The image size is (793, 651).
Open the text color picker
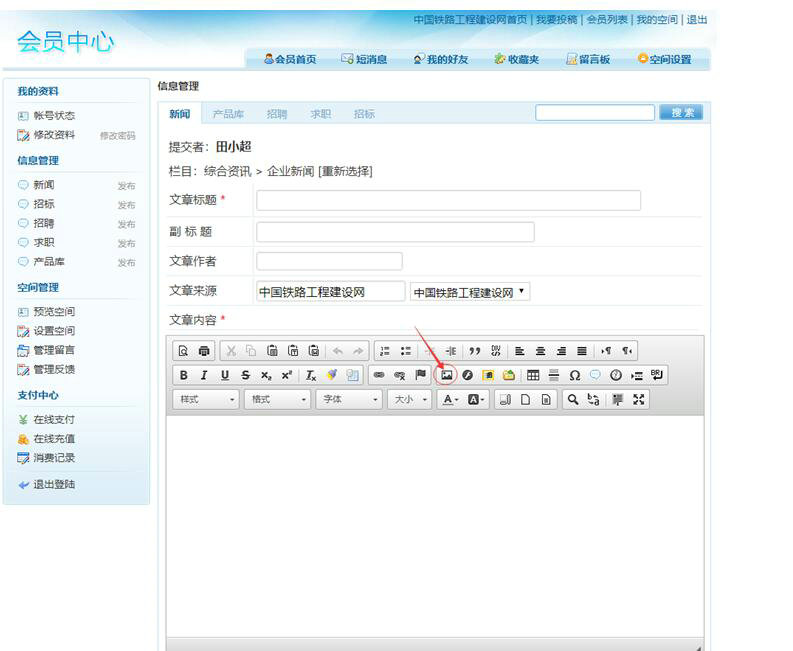[x=450, y=399]
